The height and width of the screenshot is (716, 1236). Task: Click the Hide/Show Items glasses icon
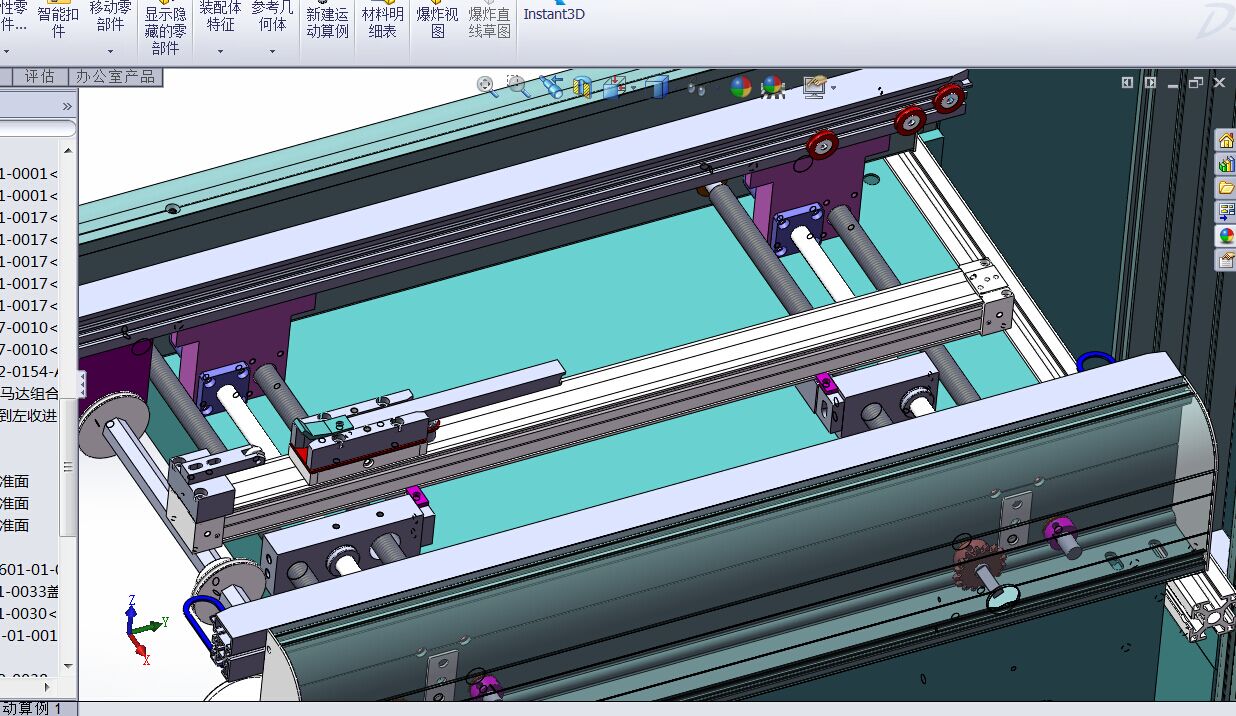697,88
